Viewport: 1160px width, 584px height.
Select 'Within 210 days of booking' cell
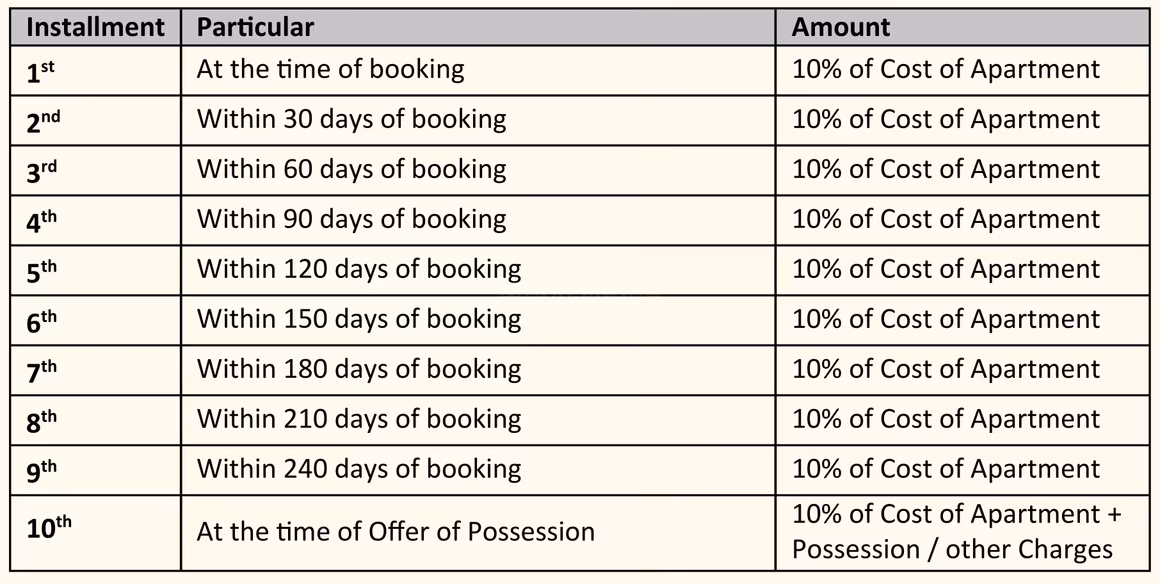[x=478, y=420]
